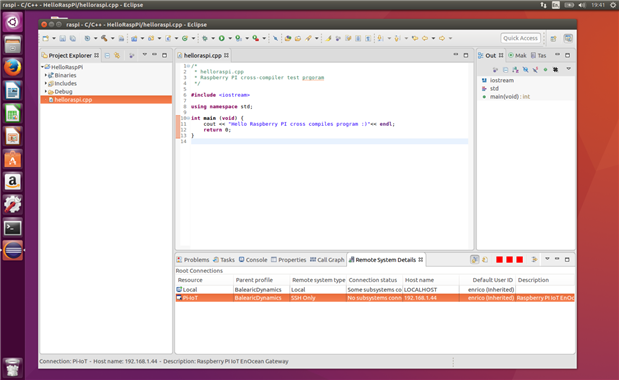Viewport: 619px width, 380px height.
Task: Expand the Debug folder node
Action: pos(46,92)
